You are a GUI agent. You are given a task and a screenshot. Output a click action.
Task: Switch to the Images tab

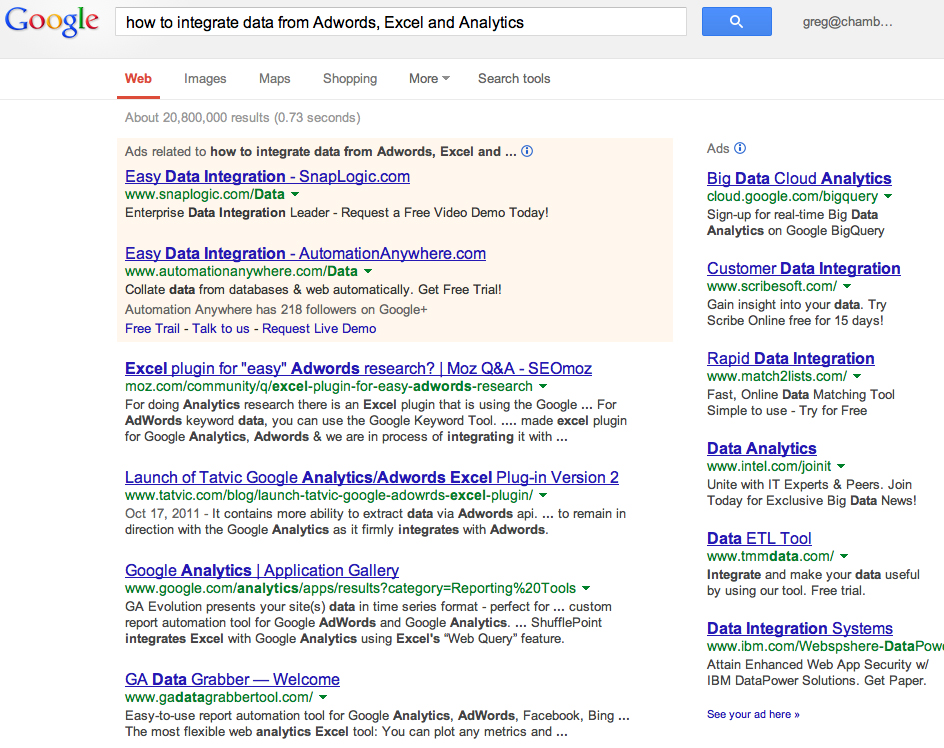[x=205, y=78]
